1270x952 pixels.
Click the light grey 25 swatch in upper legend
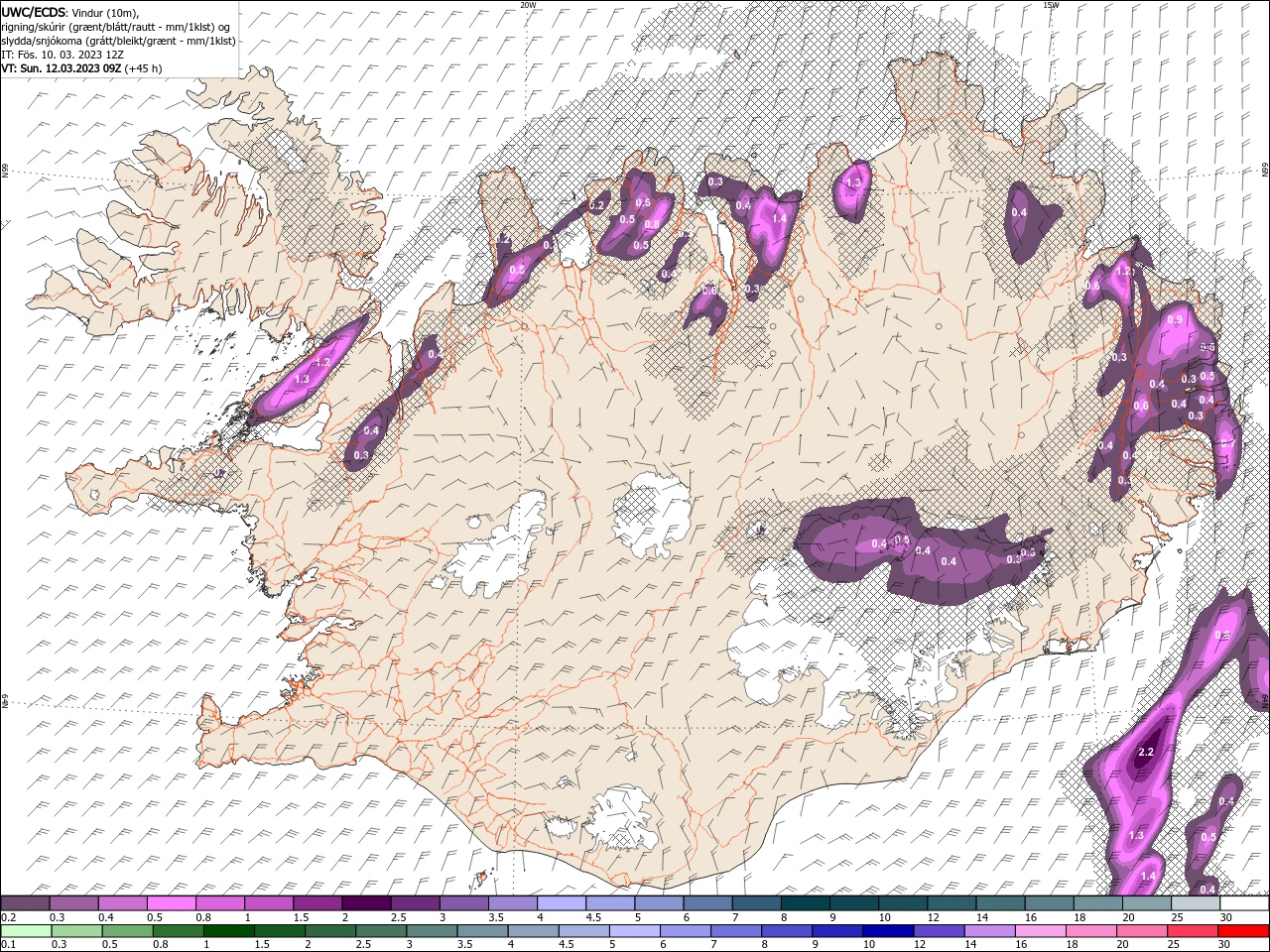pos(1196,903)
